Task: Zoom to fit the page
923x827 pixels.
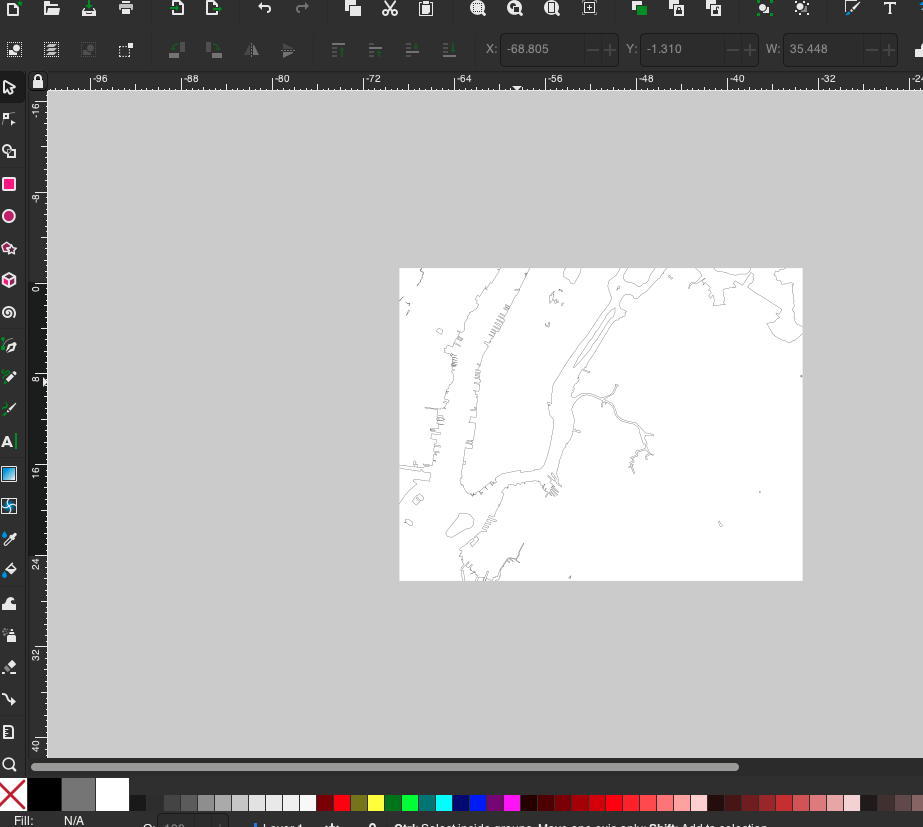Action: [552, 8]
